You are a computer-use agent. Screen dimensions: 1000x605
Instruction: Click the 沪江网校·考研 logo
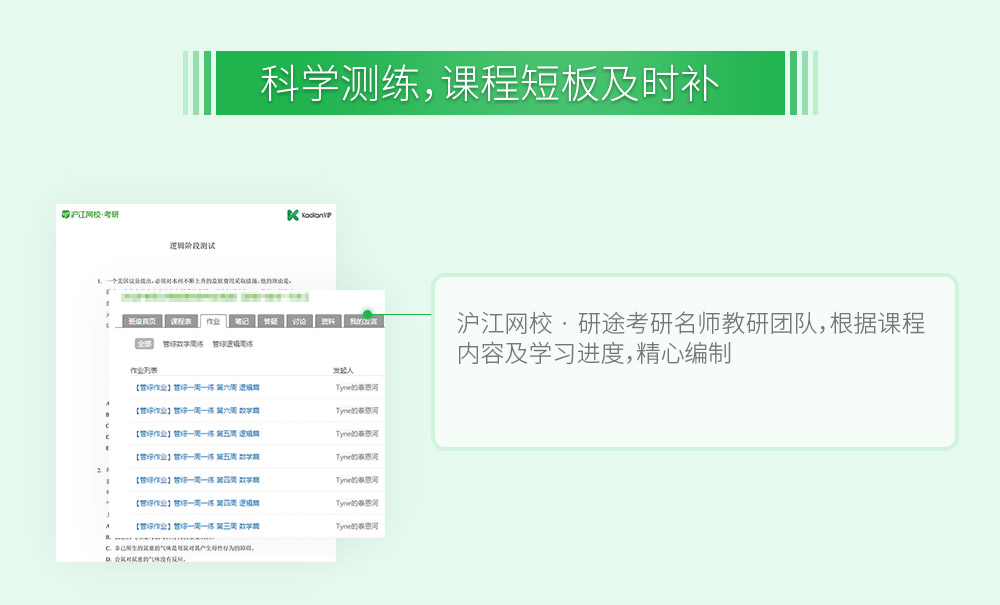pos(91,215)
